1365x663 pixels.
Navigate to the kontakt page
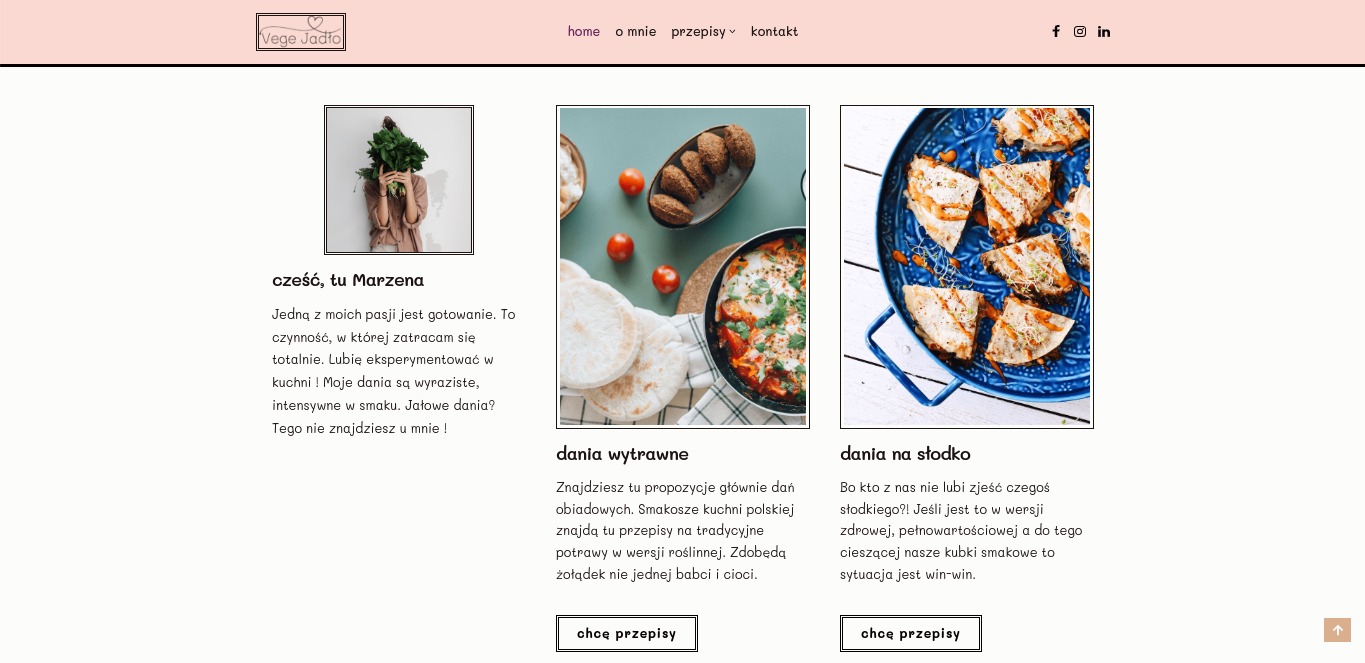coord(774,31)
